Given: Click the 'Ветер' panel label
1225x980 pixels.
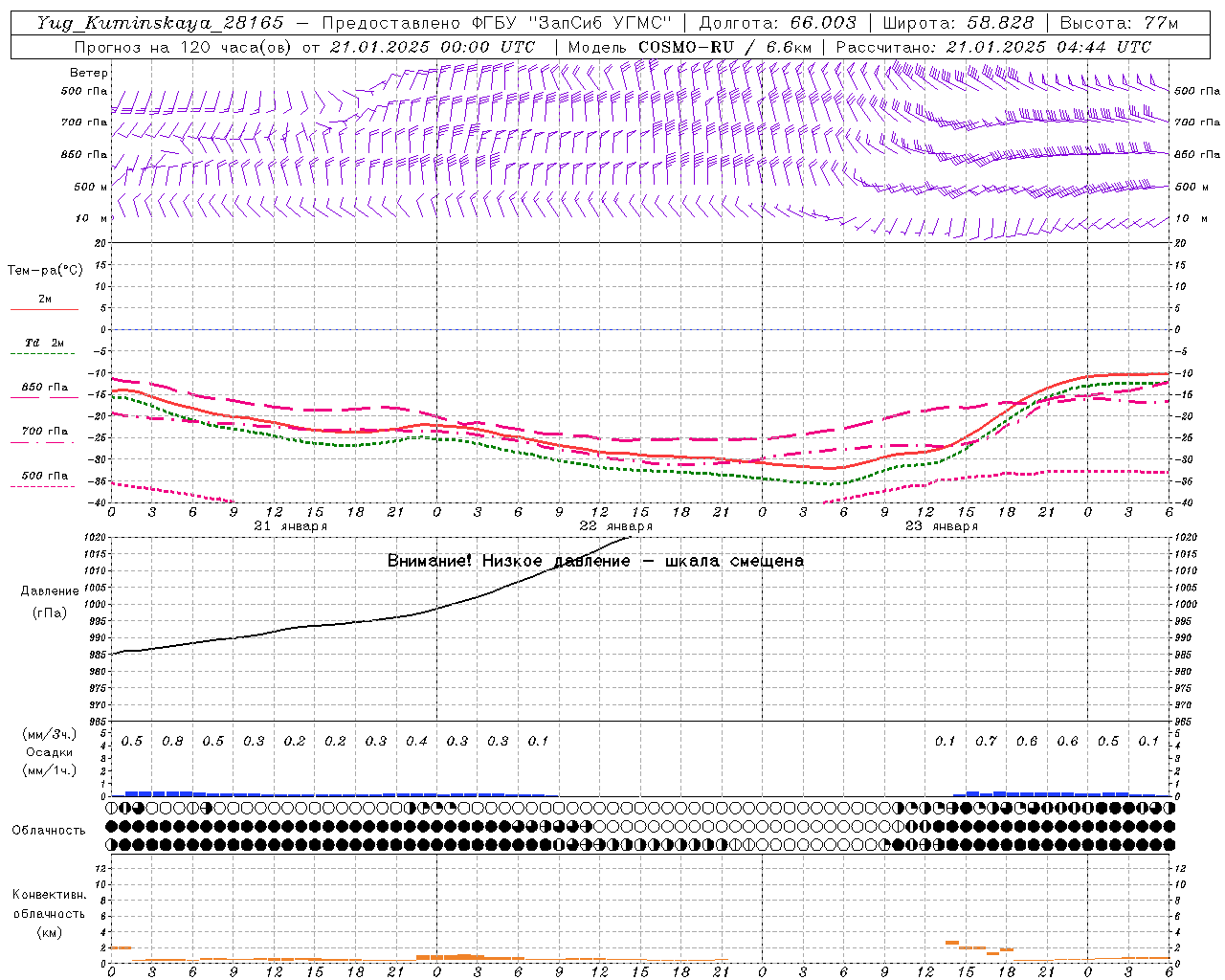Looking at the screenshot, I should [89, 73].
